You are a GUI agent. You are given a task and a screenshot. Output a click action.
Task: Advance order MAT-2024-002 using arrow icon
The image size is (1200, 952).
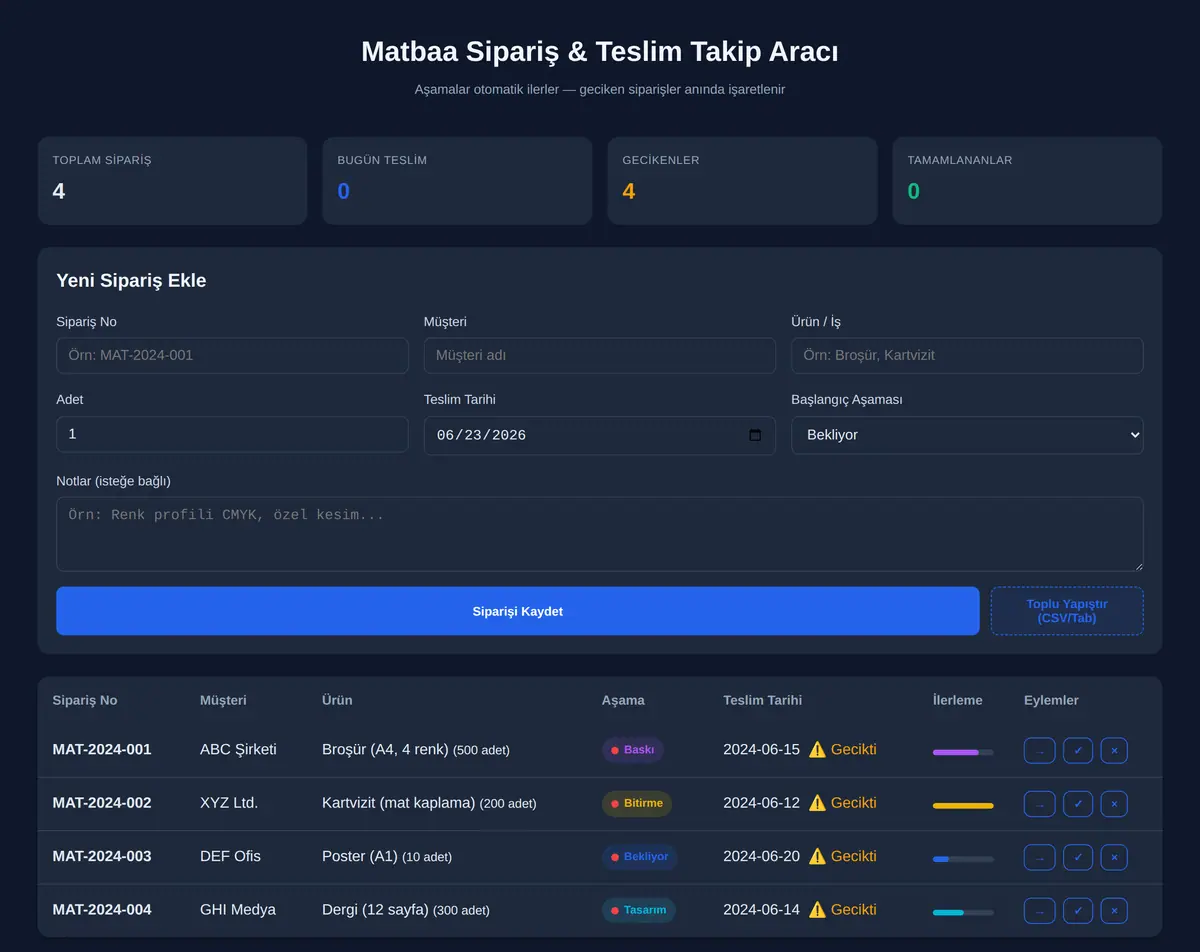pos(1039,804)
